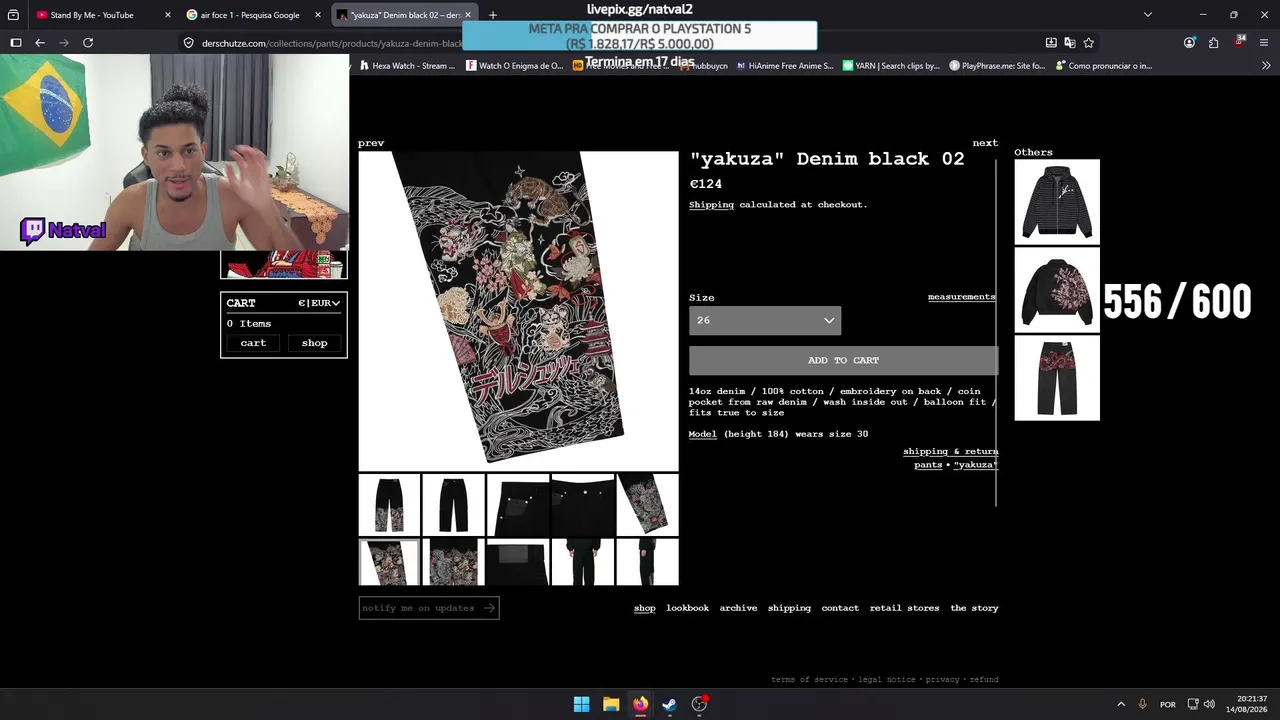1280x720 pixels.
Task: Open Firefox from the taskbar
Action: coord(640,704)
